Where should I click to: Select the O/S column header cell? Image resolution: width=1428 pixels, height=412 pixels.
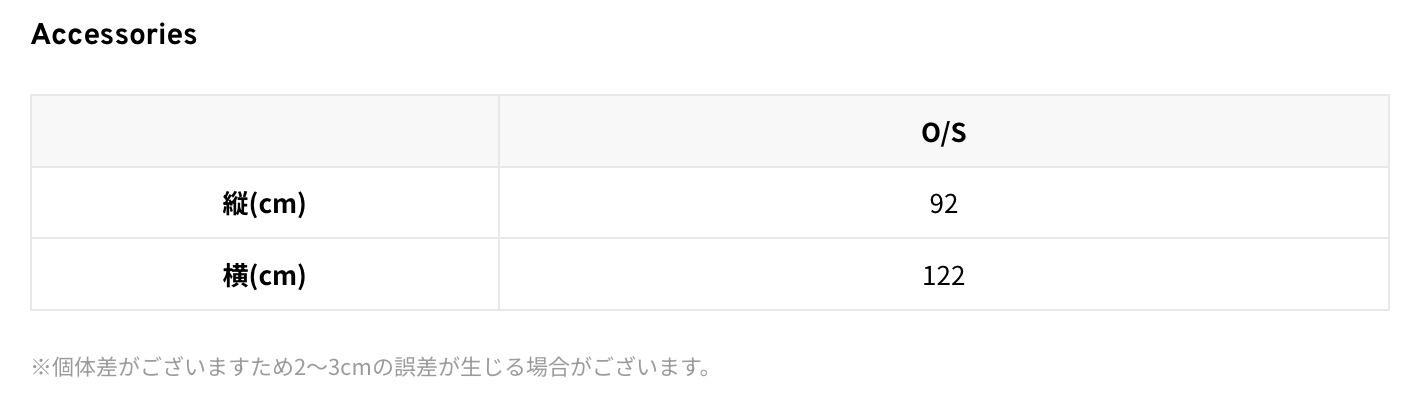tap(943, 132)
